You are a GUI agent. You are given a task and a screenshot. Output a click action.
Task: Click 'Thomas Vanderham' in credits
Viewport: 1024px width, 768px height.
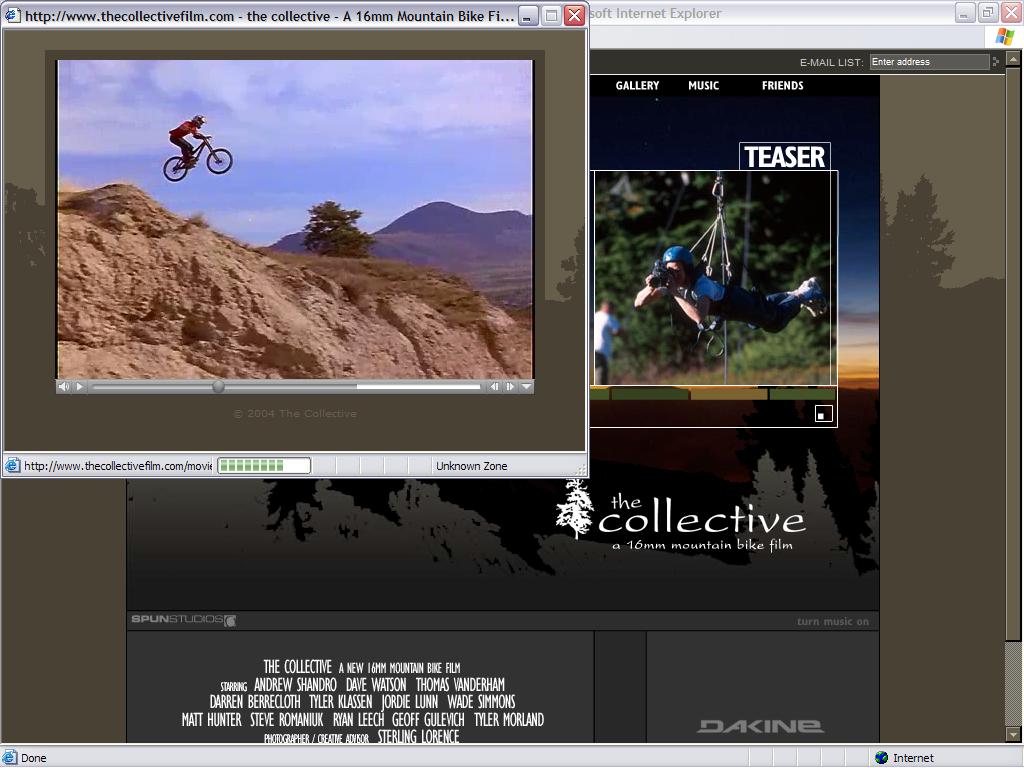coord(460,684)
